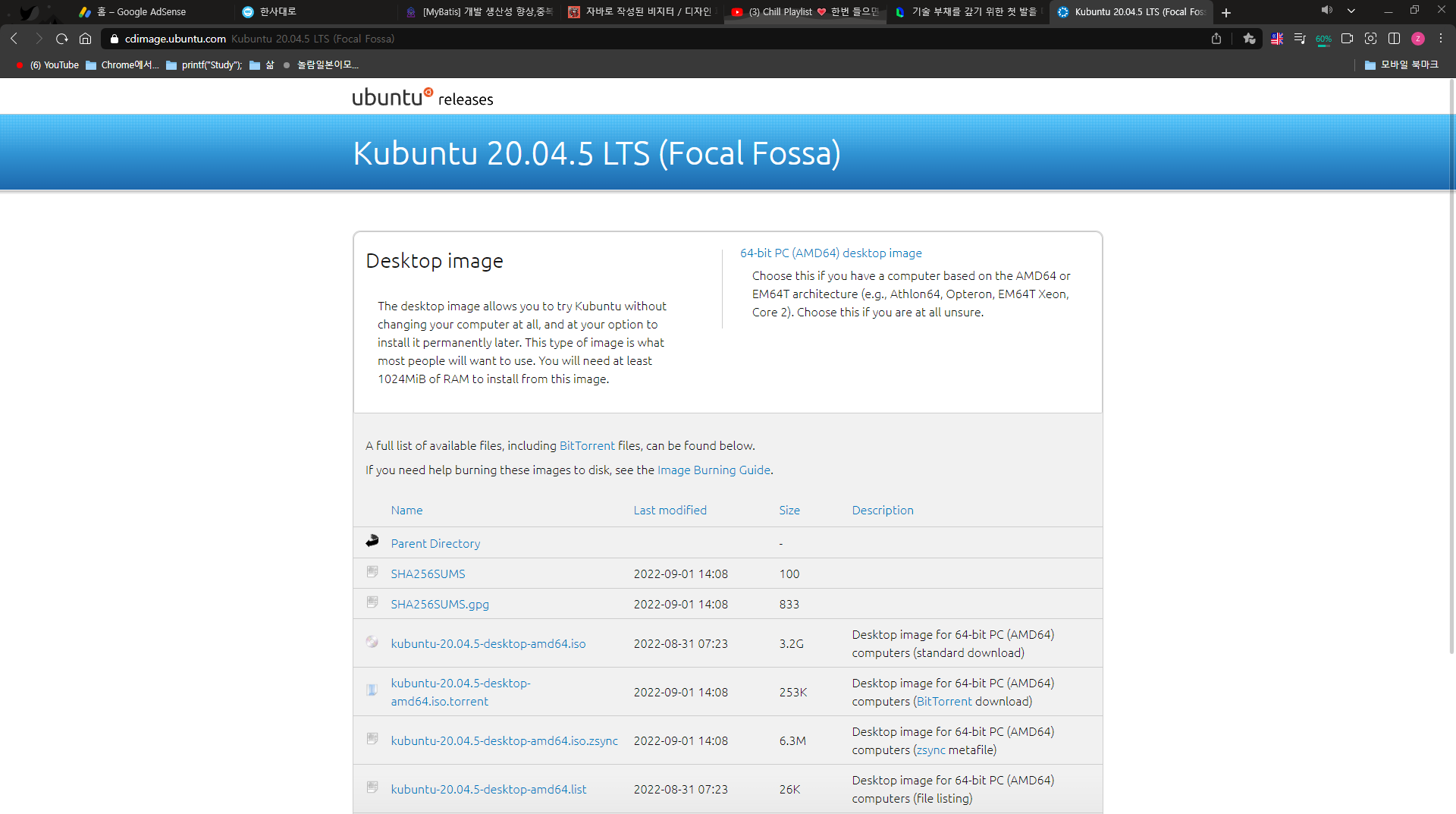Open the 64-bit PC (AMD64) desktop image link
Image resolution: width=1456 pixels, height=814 pixels.
coord(830,253)
